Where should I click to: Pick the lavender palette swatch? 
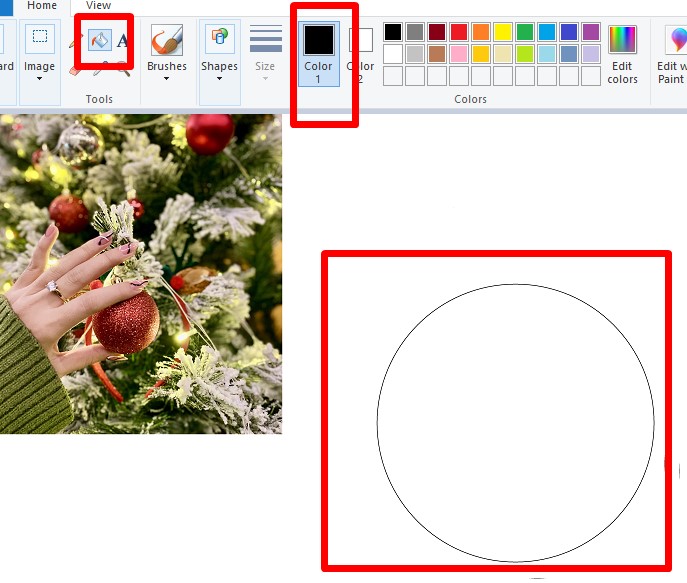(x=591, y=54)
